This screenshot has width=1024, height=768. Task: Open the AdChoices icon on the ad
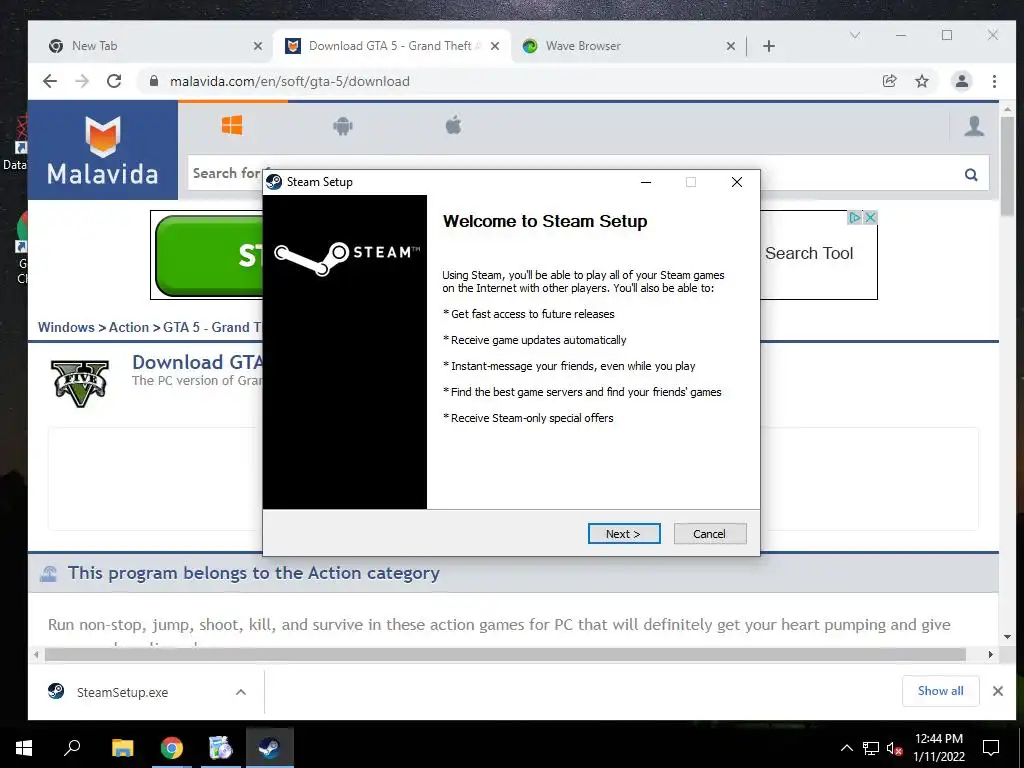coord(854,217)
